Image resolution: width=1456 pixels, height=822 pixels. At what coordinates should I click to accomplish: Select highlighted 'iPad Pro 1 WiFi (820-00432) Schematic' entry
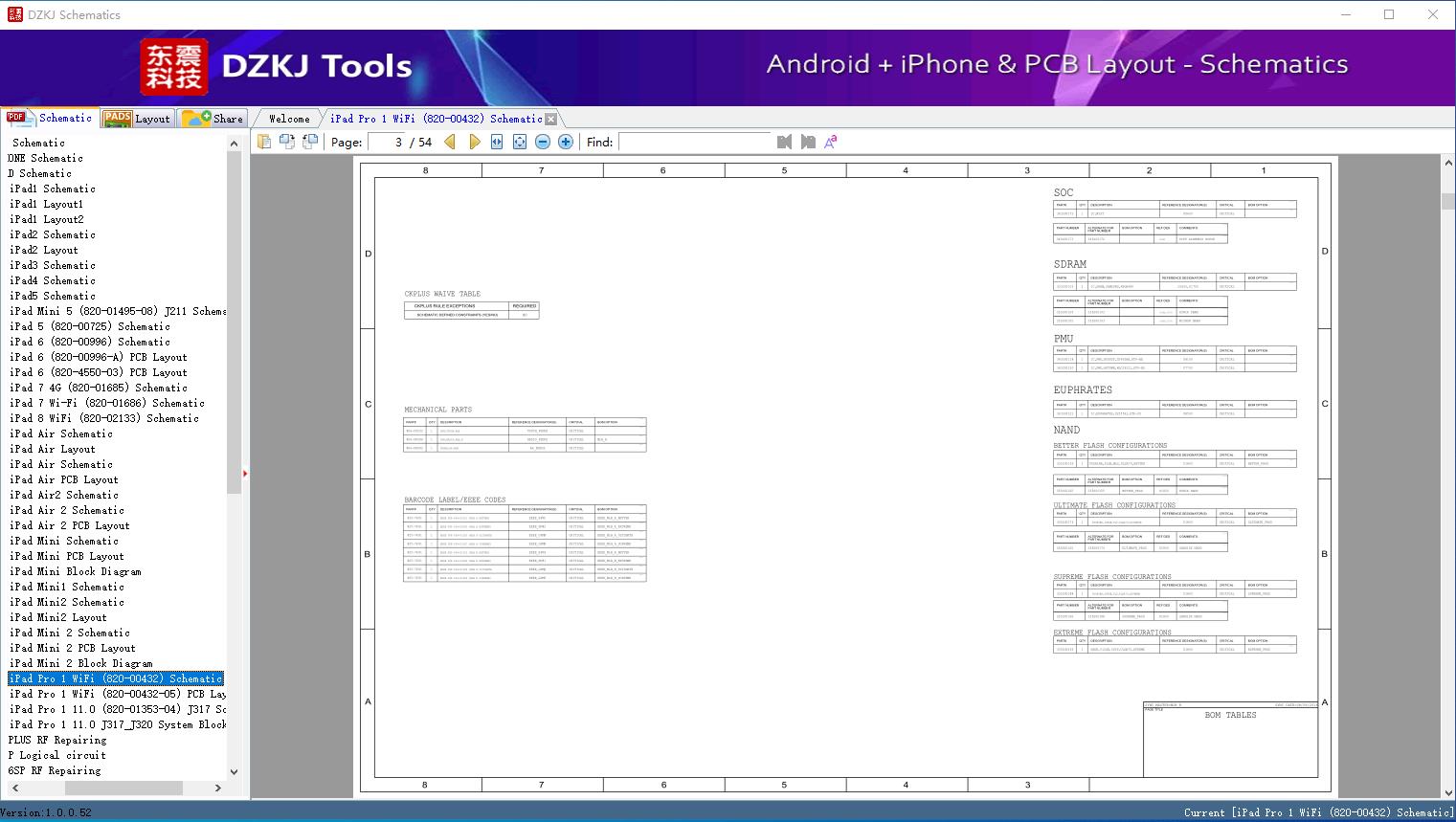point(116,678)
